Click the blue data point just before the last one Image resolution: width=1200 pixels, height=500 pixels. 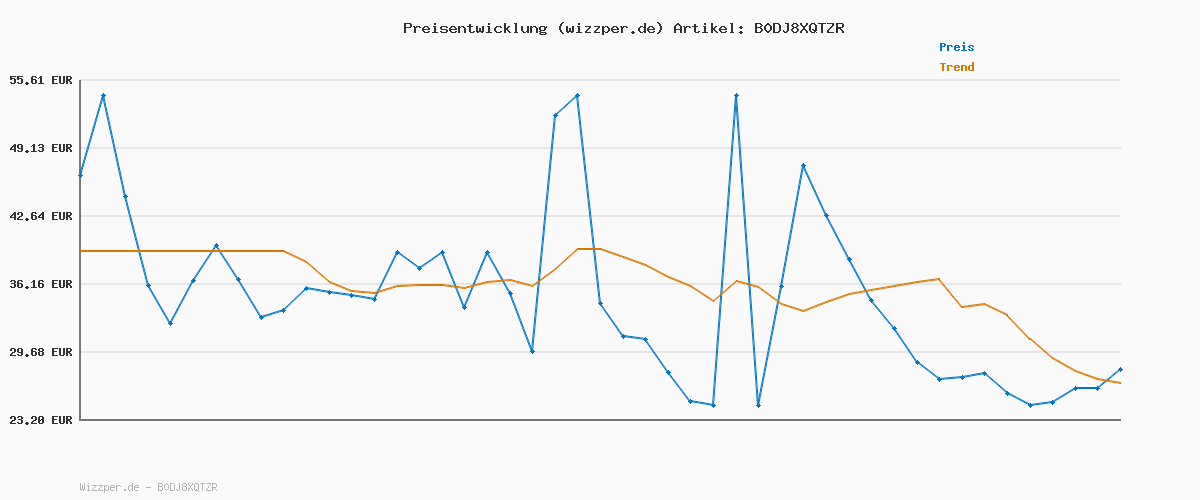[1098, 388]
